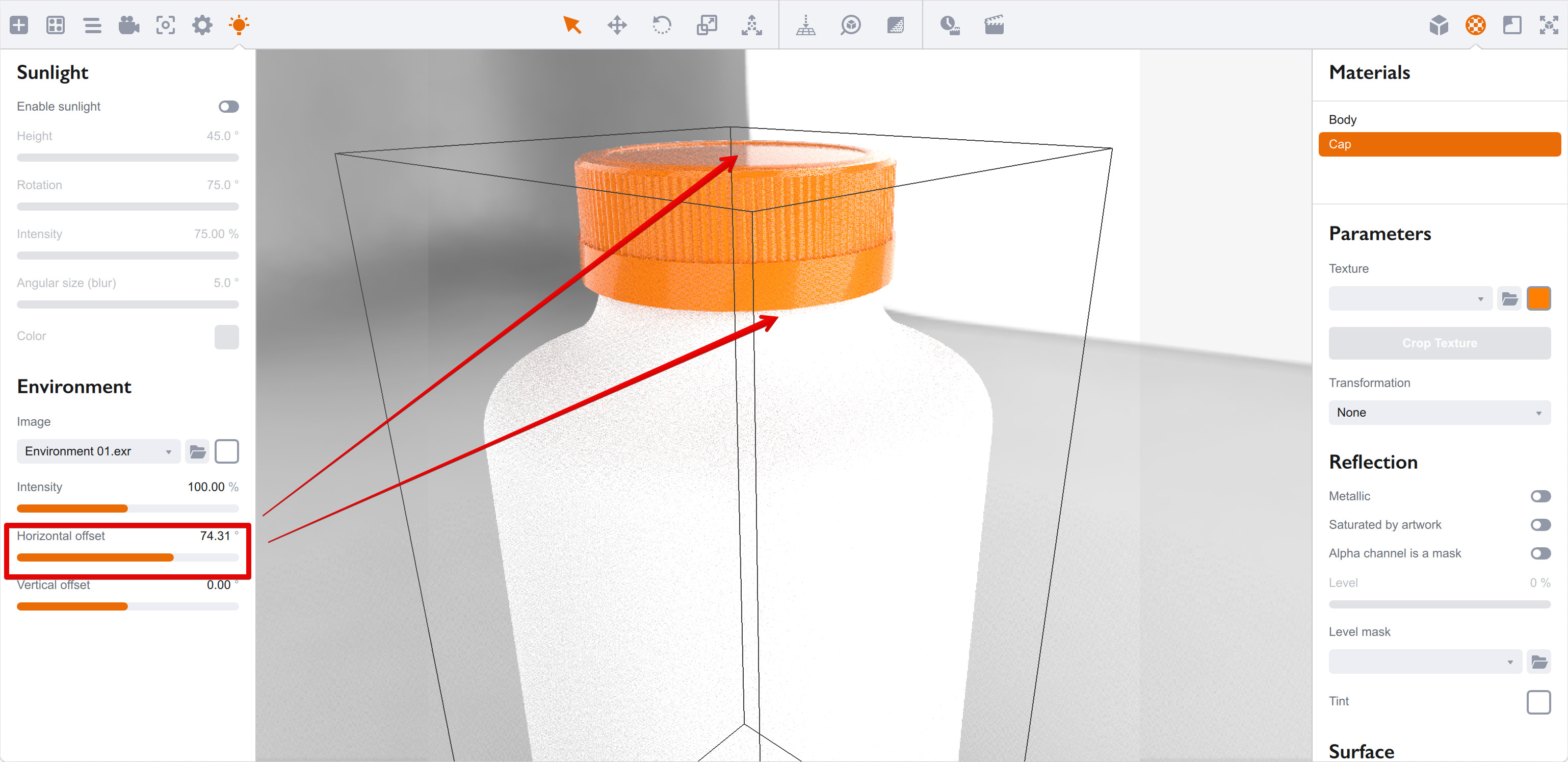Open the camera settings icon
The width and height of the screenshot is (1568, 762).
(x=128, y=25)
